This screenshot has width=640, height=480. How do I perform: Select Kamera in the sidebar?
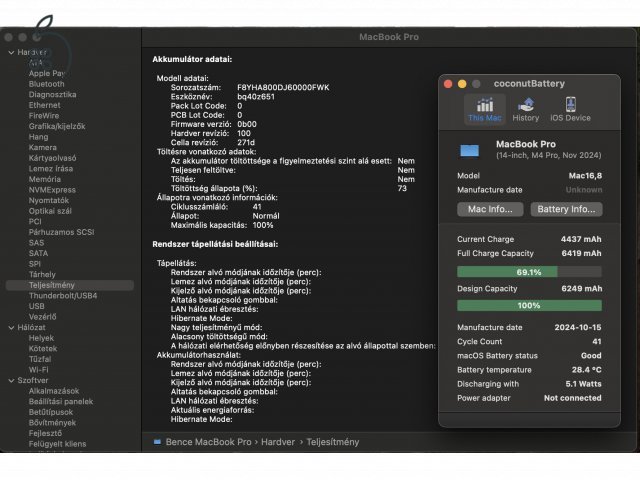(x=42, y=148)
